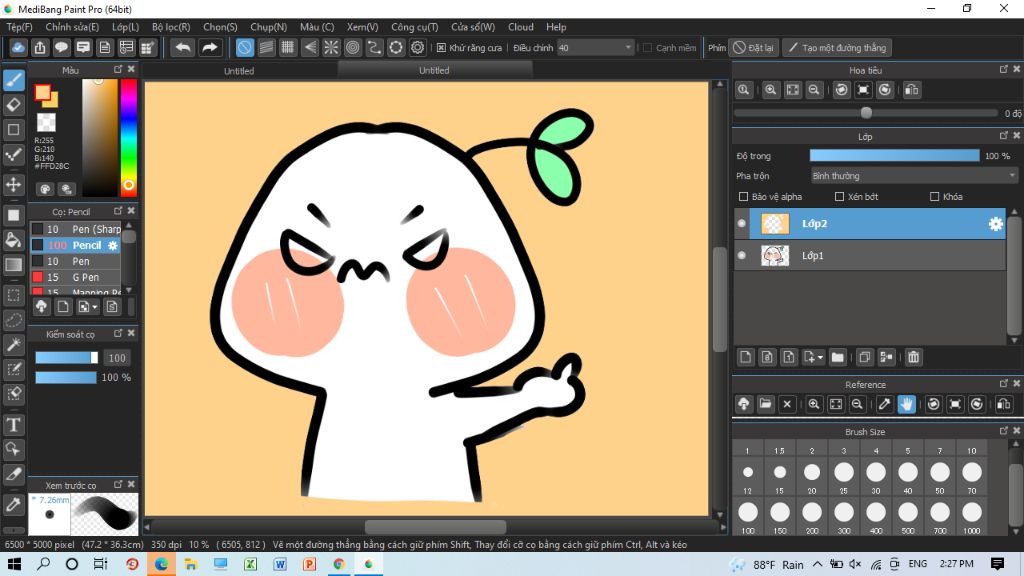Choose the Text tool
The image size is (1024, 576).
coord(14,424)
